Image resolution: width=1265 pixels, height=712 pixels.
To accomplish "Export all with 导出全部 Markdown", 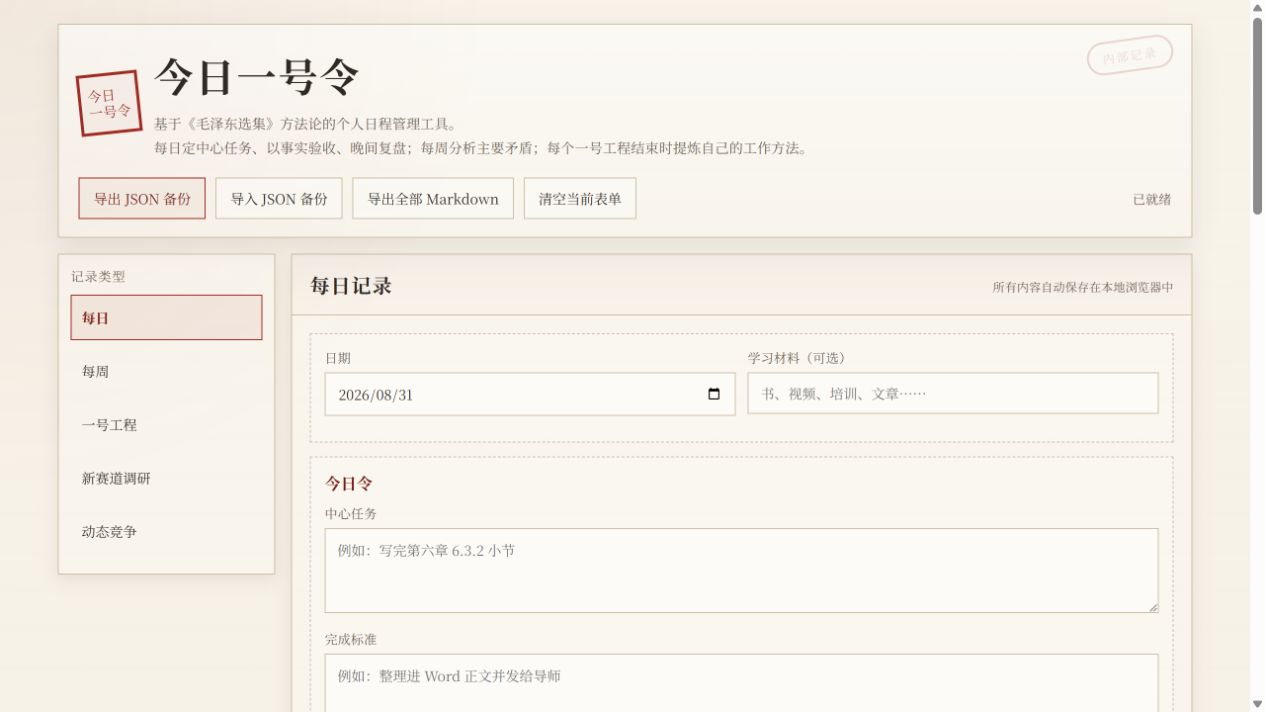I will click(x=433, y=198).
